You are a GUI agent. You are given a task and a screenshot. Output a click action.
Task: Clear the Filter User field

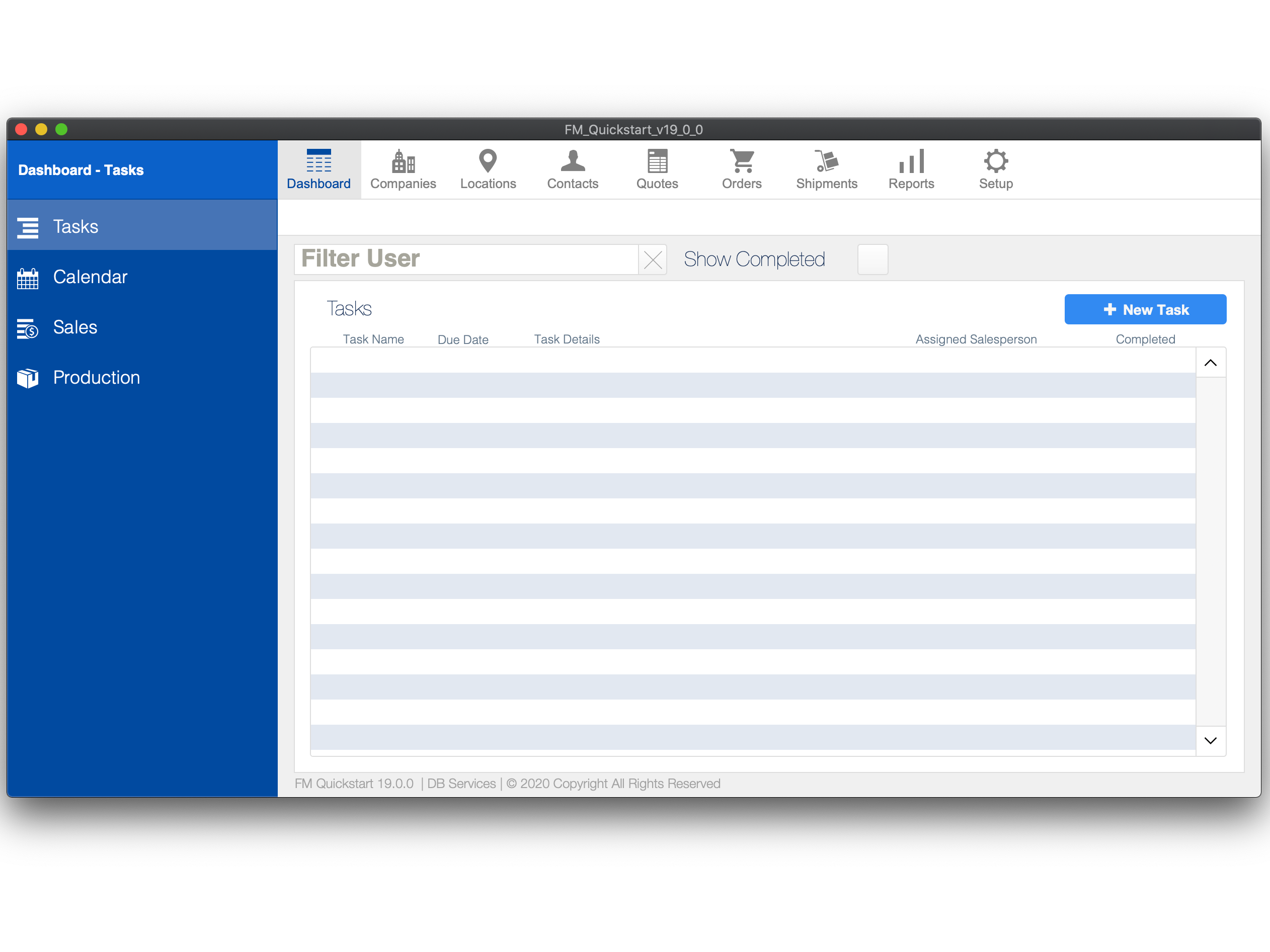[653, 260]
